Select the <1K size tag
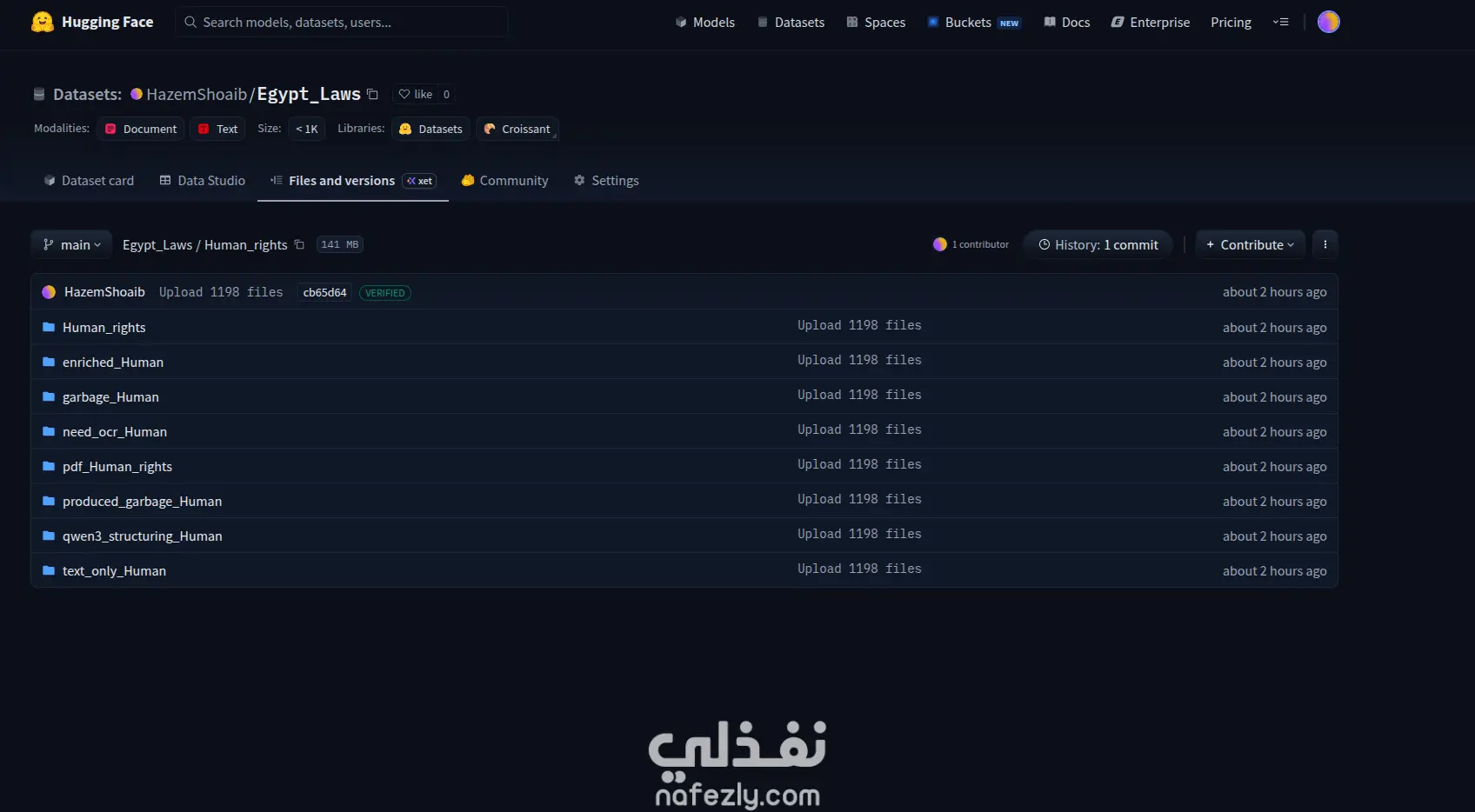The width and height of the screenshot is (1475, 812). pos(306,129)
